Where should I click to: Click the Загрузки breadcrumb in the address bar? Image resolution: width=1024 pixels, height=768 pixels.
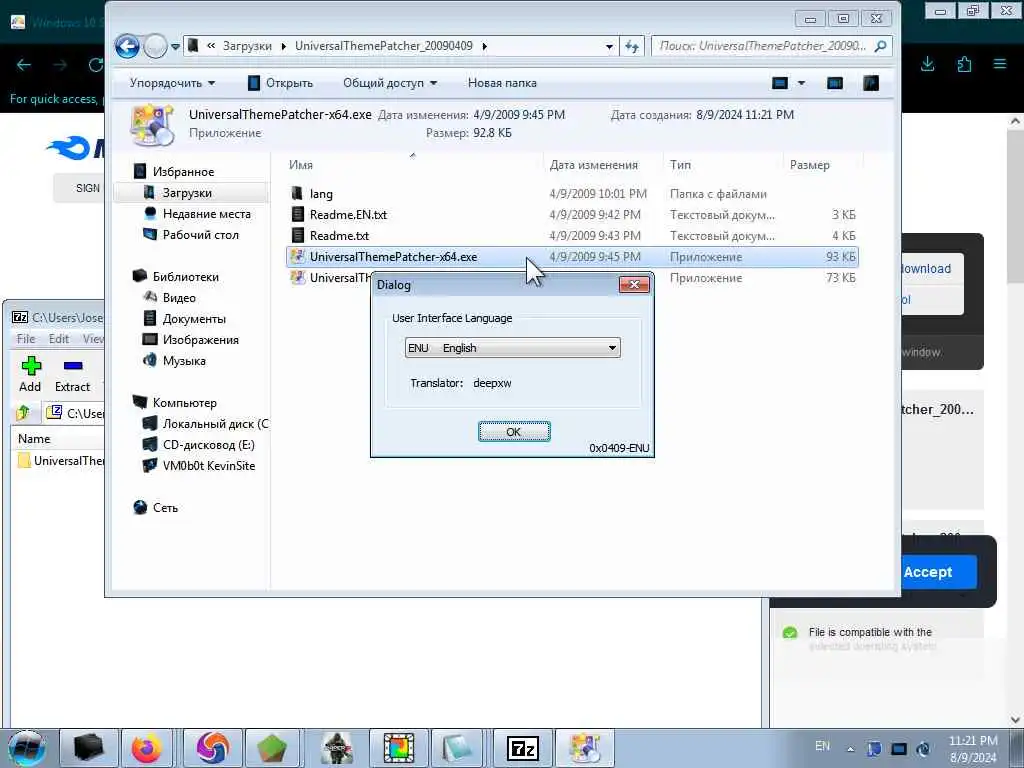(247, 46)
